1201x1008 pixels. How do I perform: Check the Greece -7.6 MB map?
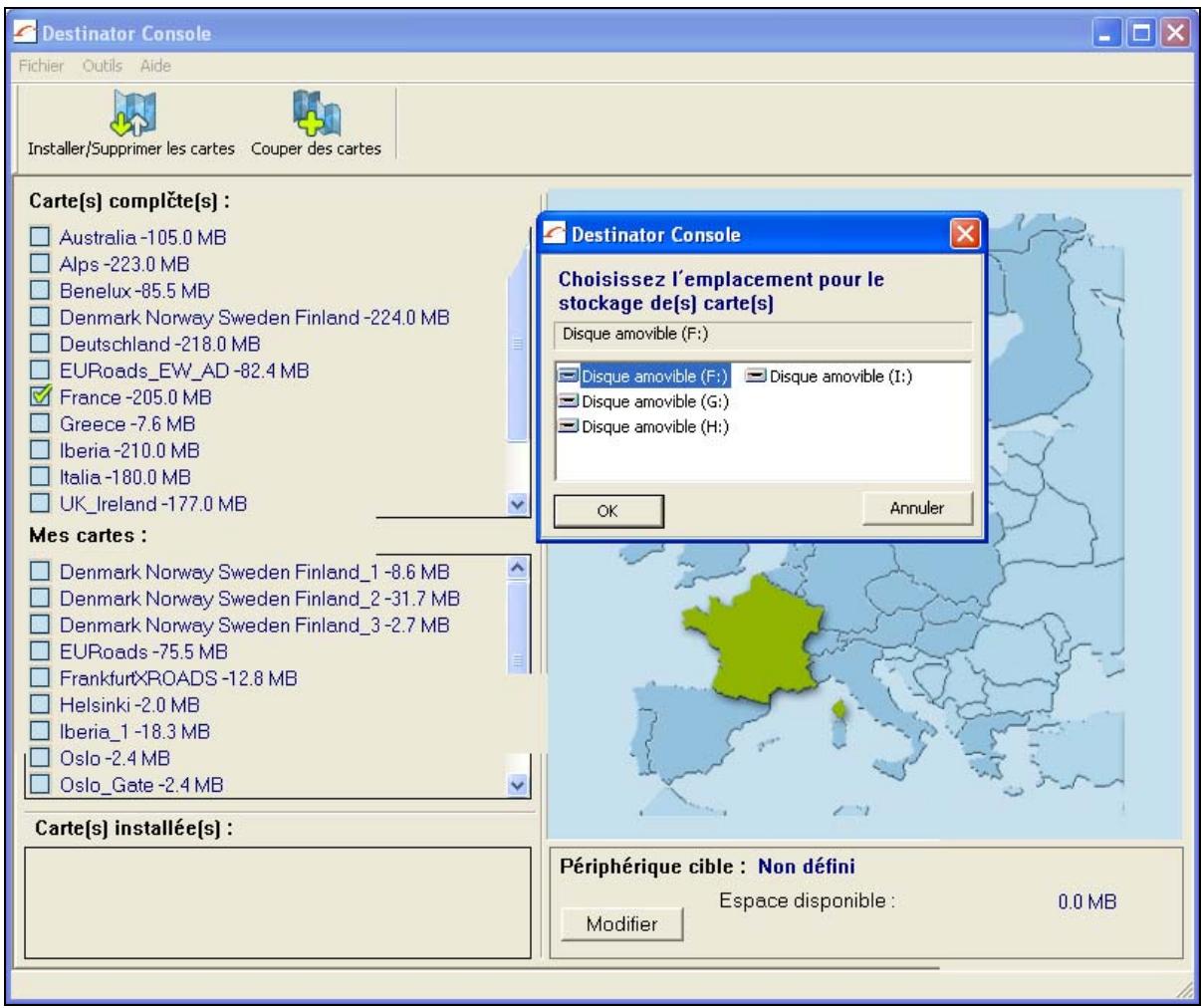click(x=39, y=423)
